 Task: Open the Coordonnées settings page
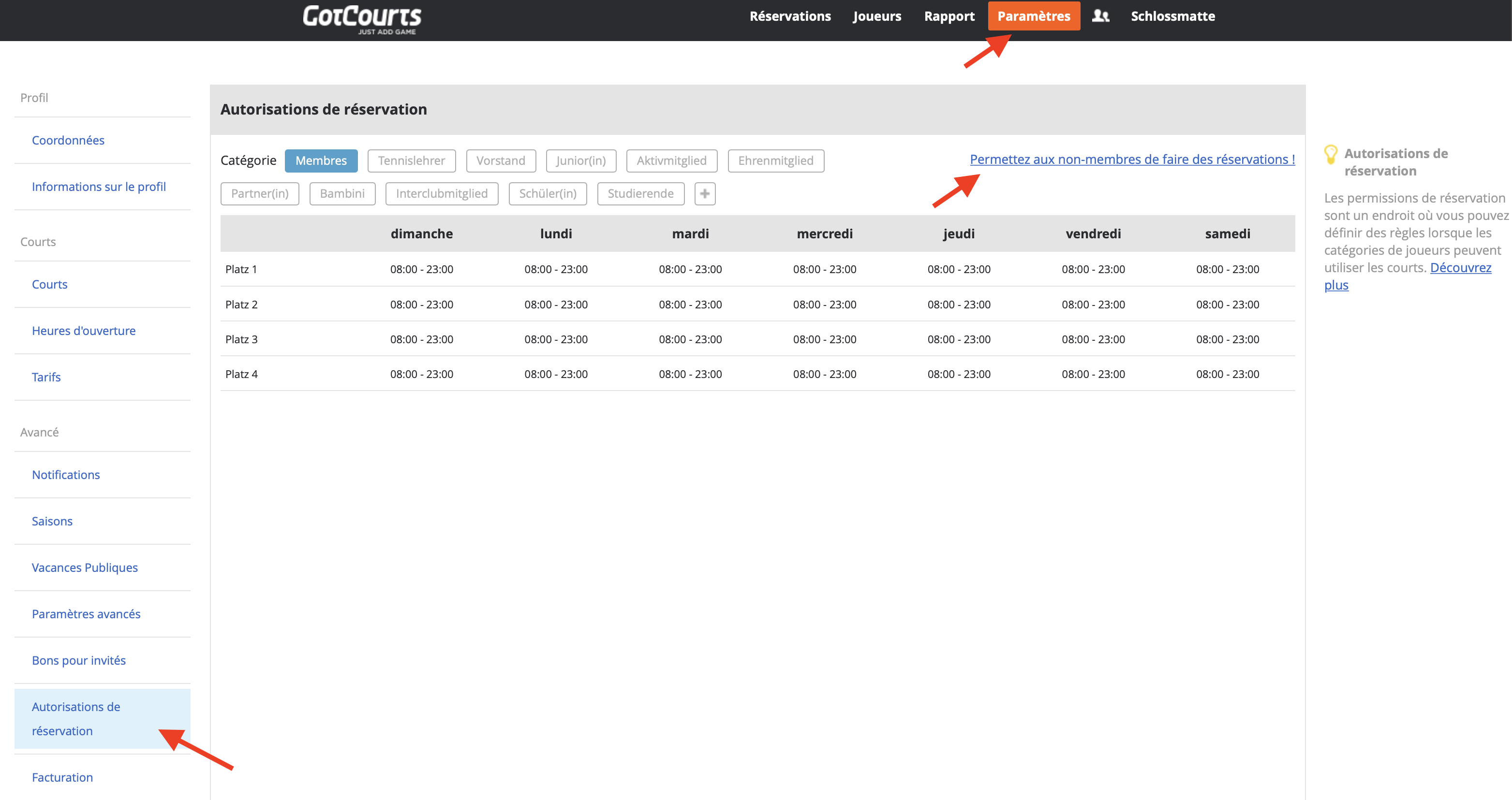click(x=68, y=140)
